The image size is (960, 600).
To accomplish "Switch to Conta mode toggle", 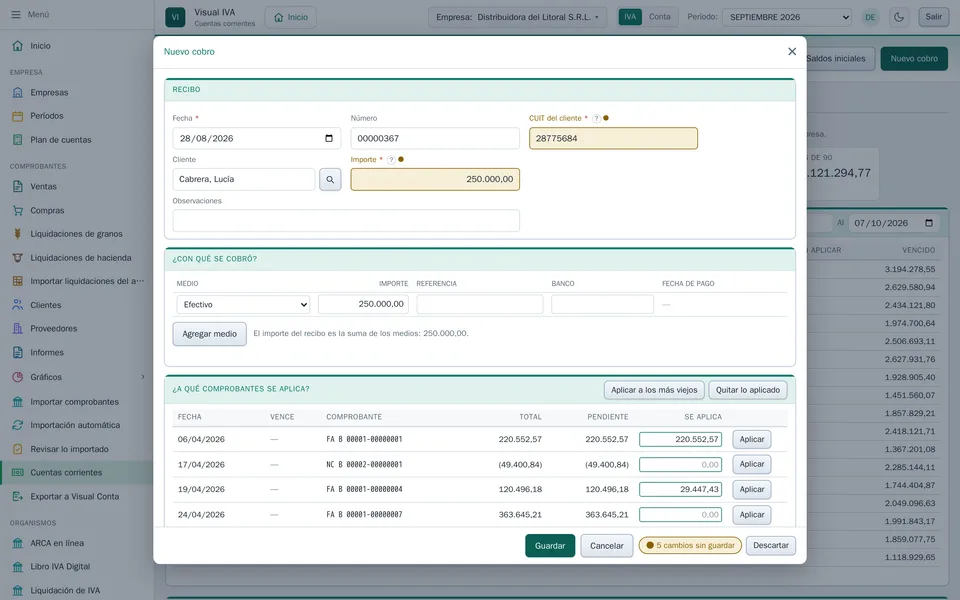I will coord(659,17).
